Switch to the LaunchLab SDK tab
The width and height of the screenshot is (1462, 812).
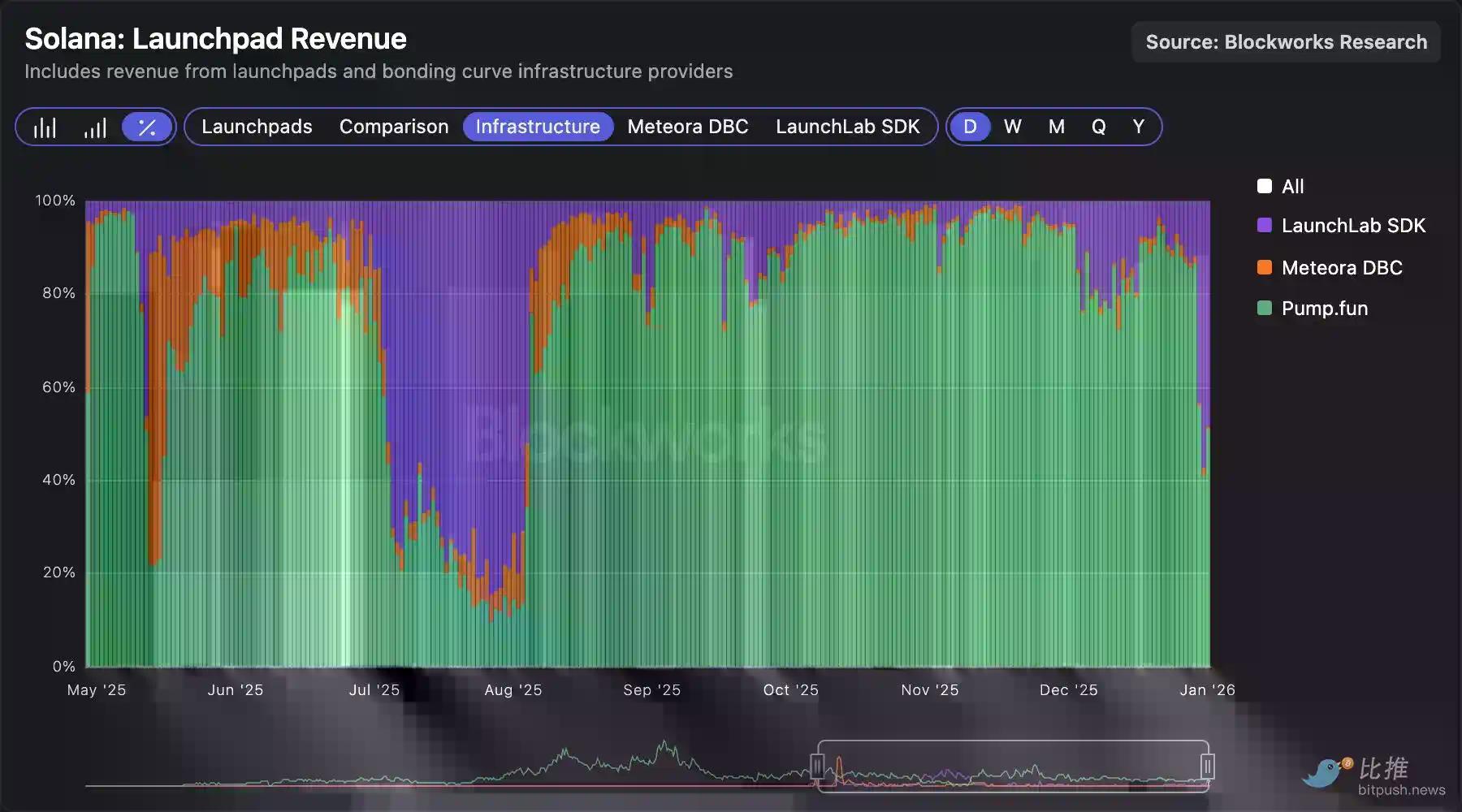pyautogui.click(x=847, y=127)
